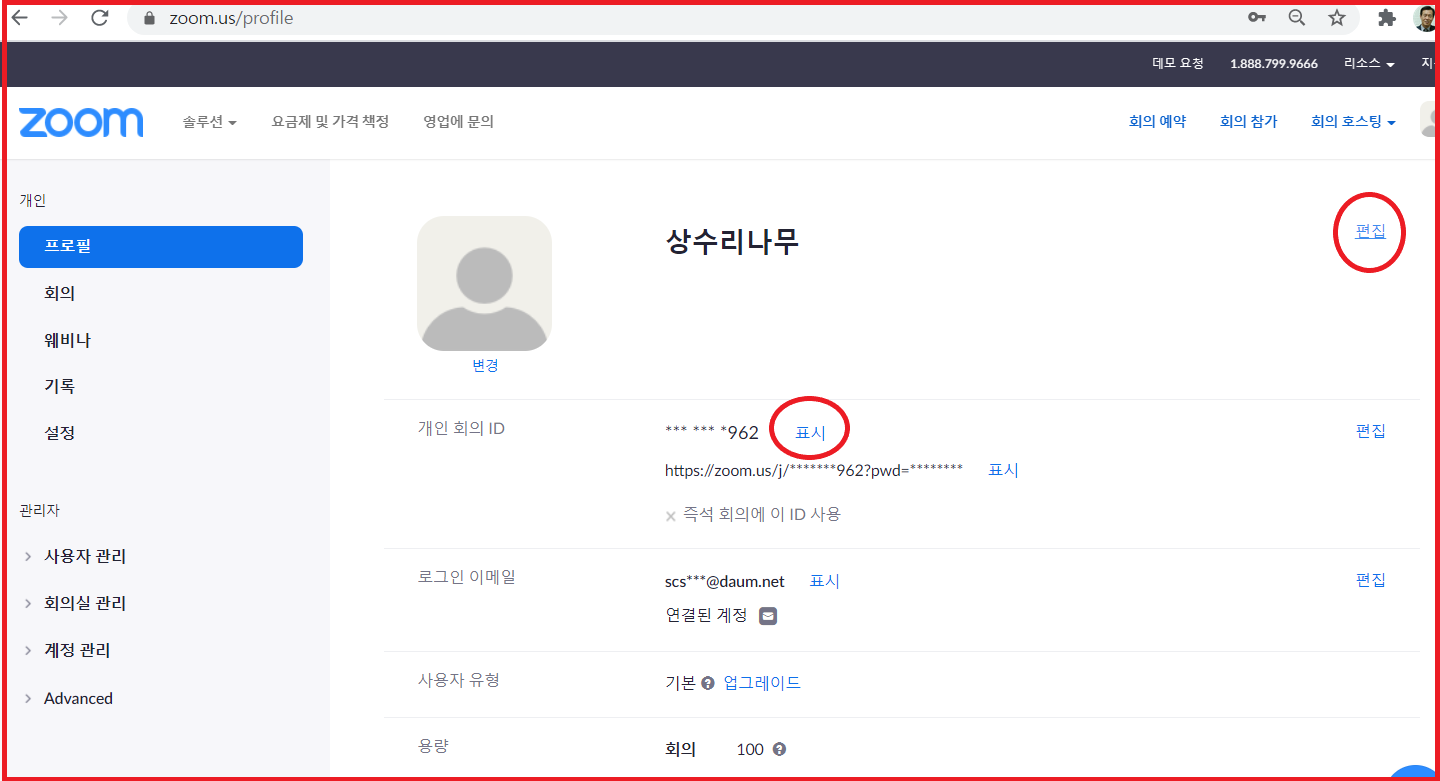Show the personal meeting ID with 표시
The height and width of the screenshot is (781, 1440).
810,433
